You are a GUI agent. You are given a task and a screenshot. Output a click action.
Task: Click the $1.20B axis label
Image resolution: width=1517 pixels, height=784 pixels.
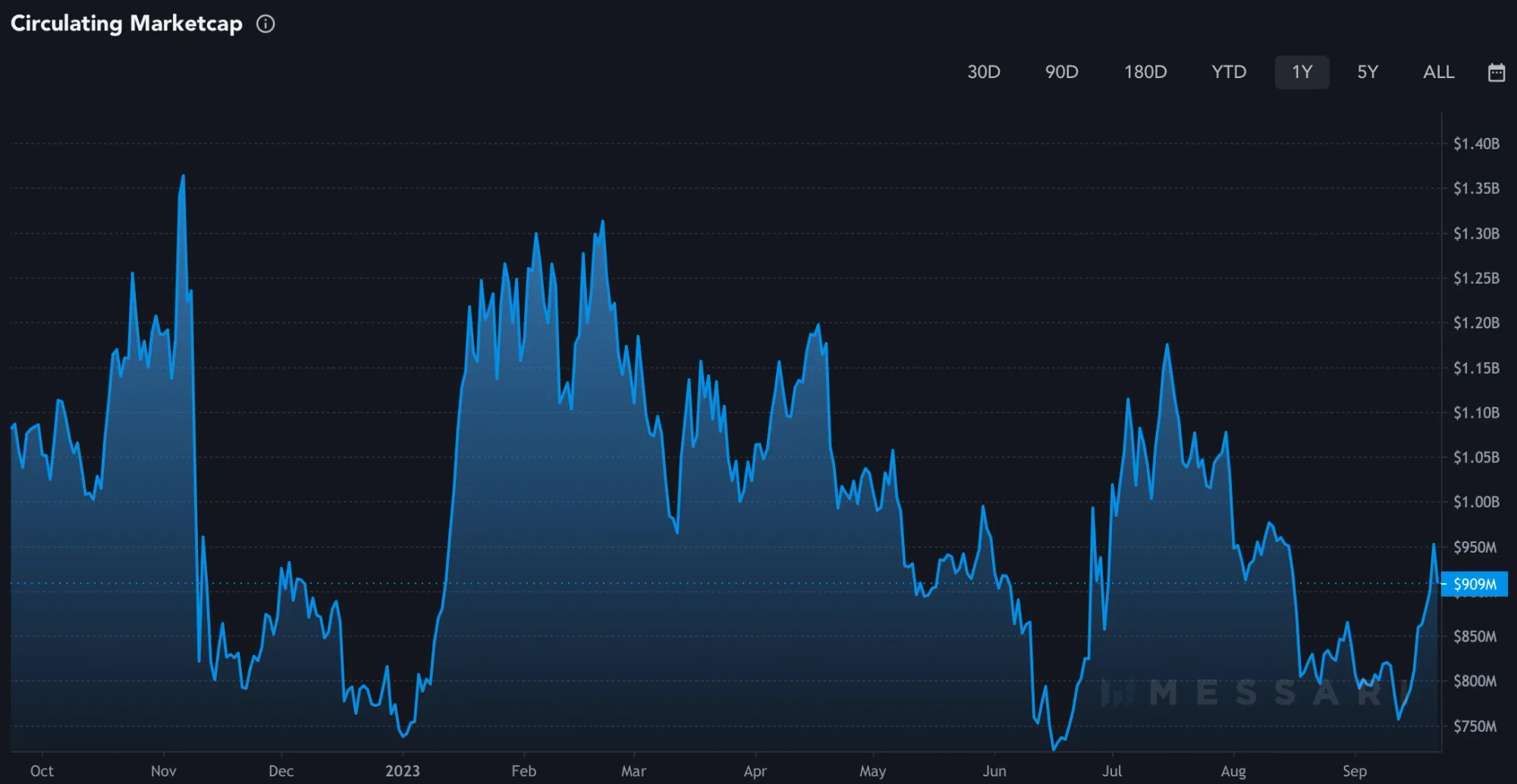[1476, 323]
